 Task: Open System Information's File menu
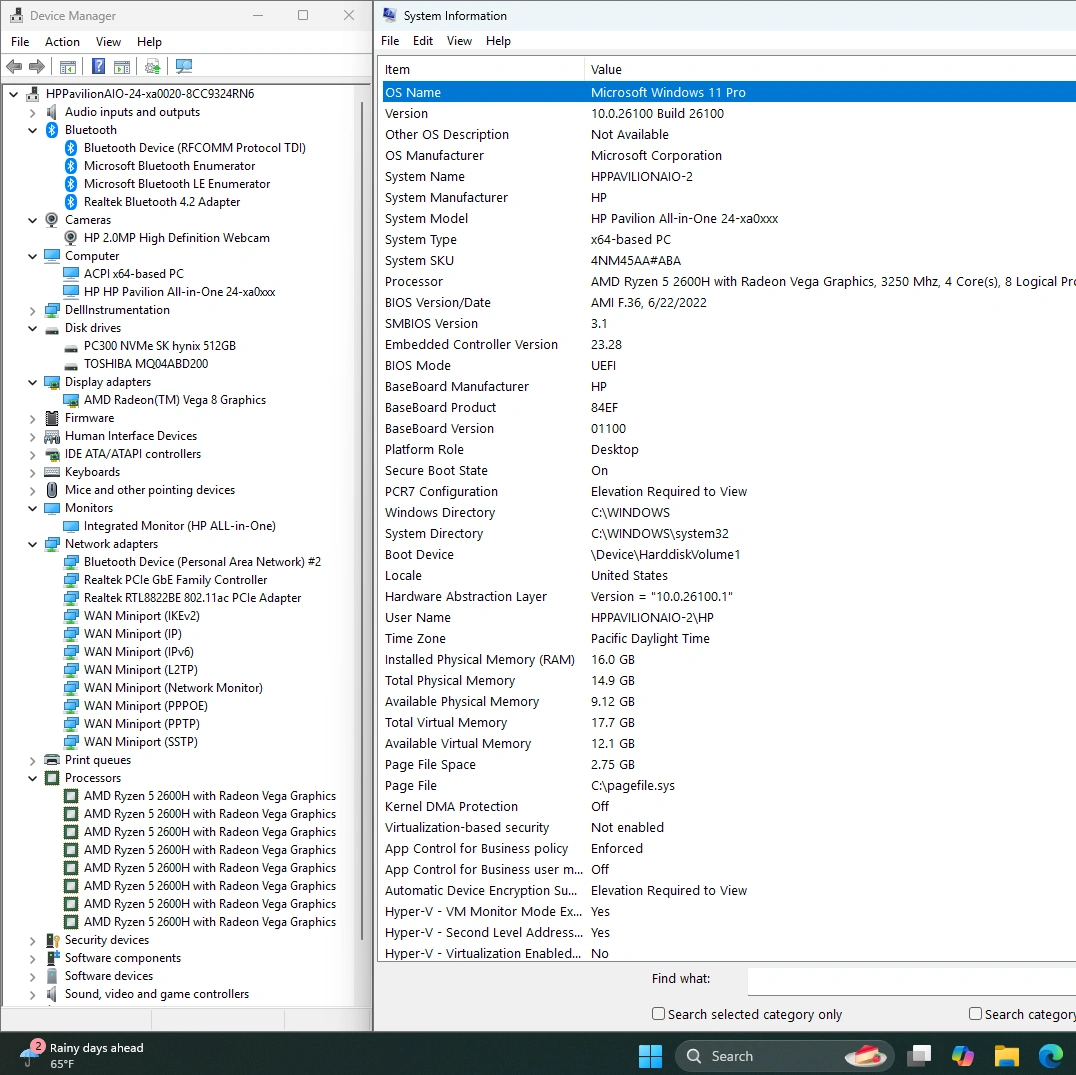point(390,41)
